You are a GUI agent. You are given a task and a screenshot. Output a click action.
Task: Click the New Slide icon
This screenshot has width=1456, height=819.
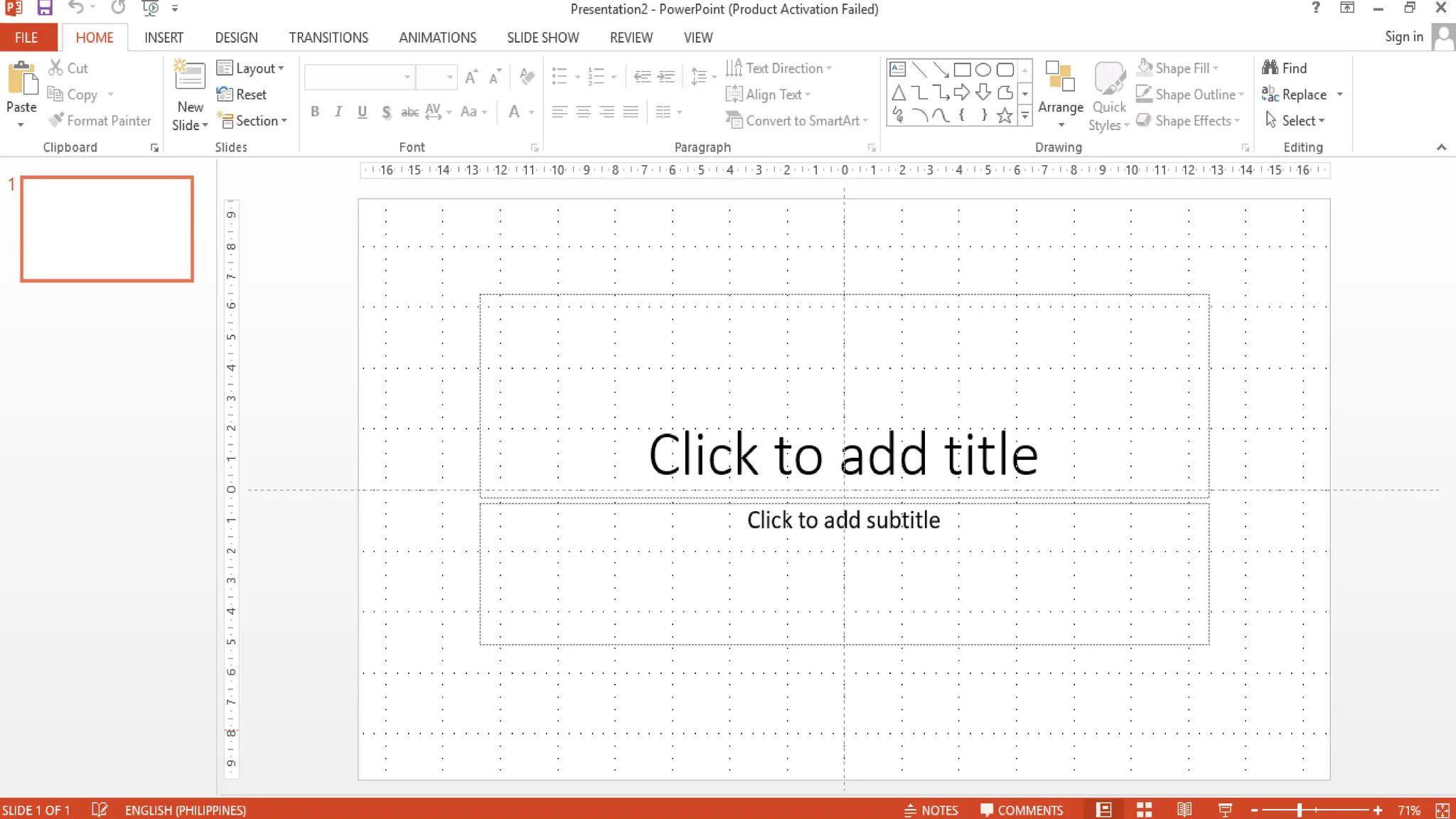pos(190,75)
